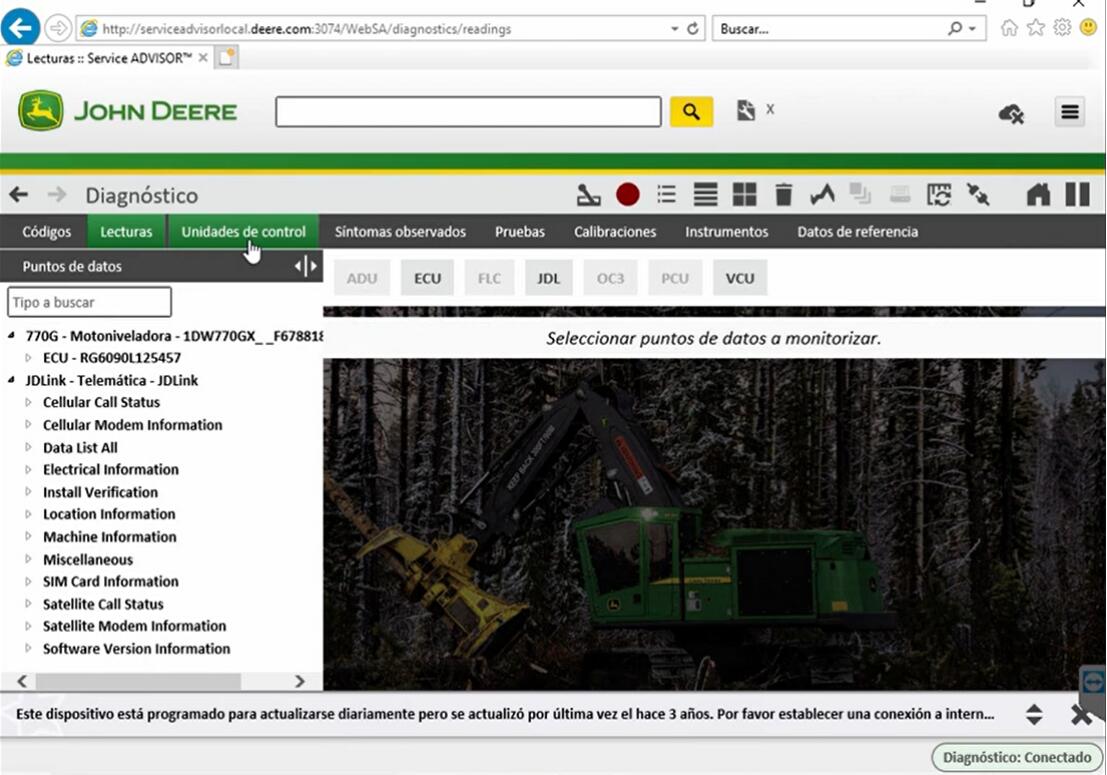Switch to grid tiles view
The height and width of the screenshot is (775, 1107).
[x=744, y=194]
